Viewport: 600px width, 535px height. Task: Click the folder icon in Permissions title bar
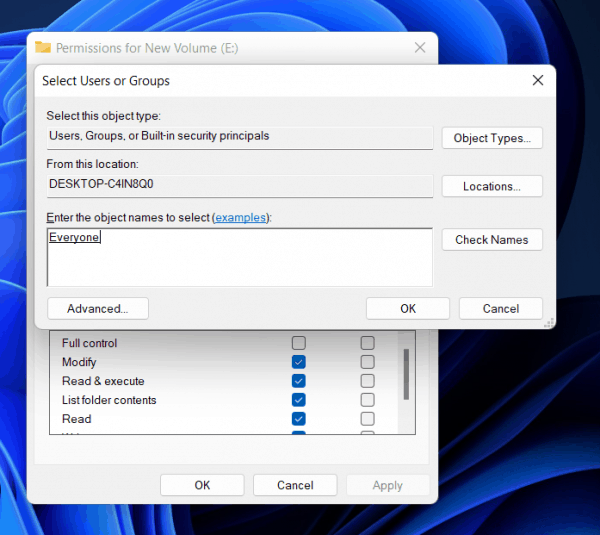(43, 47)
